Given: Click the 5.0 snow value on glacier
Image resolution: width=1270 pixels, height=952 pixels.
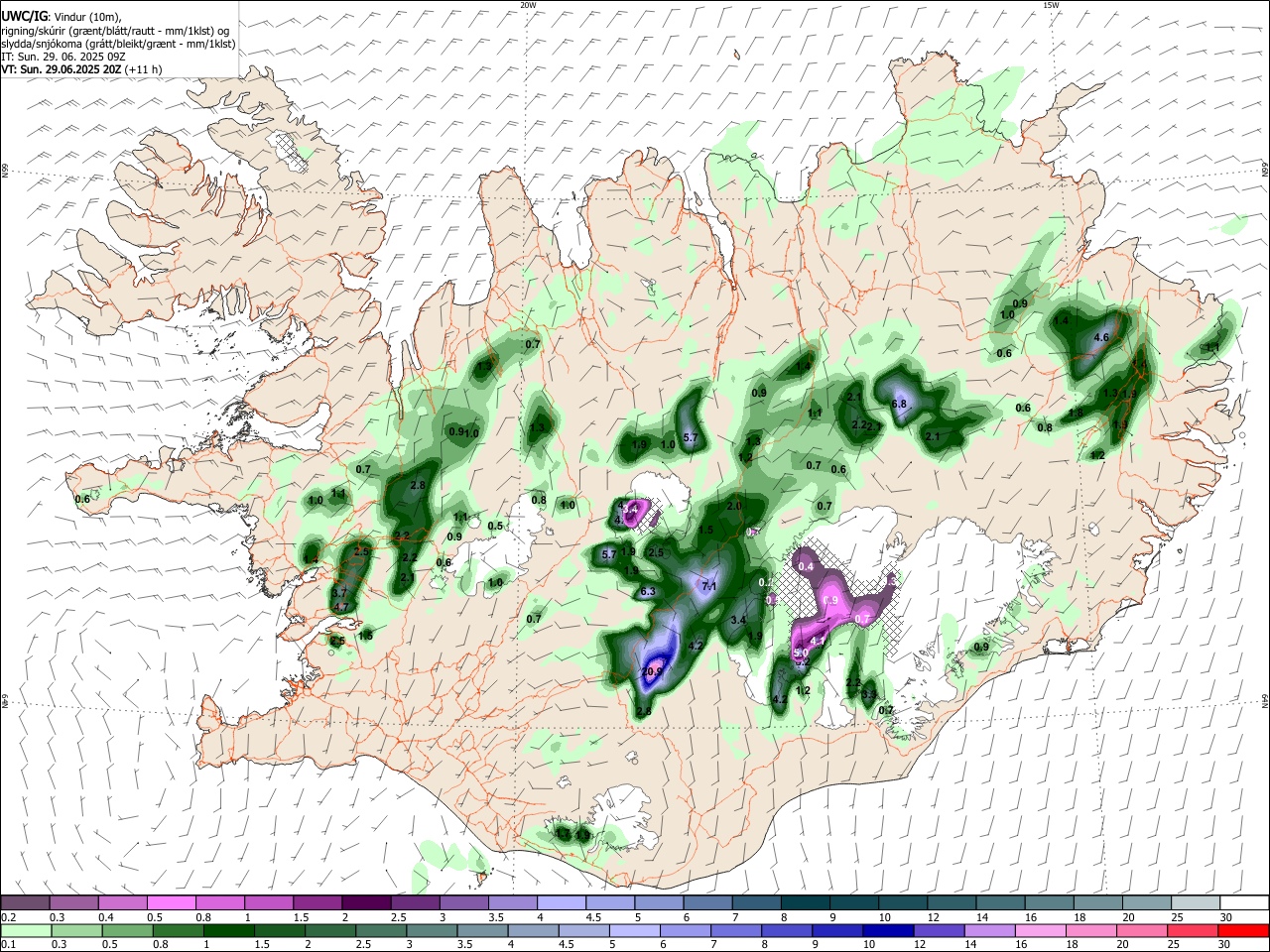Looking at the screenshot, I should [x=802, y=654].
